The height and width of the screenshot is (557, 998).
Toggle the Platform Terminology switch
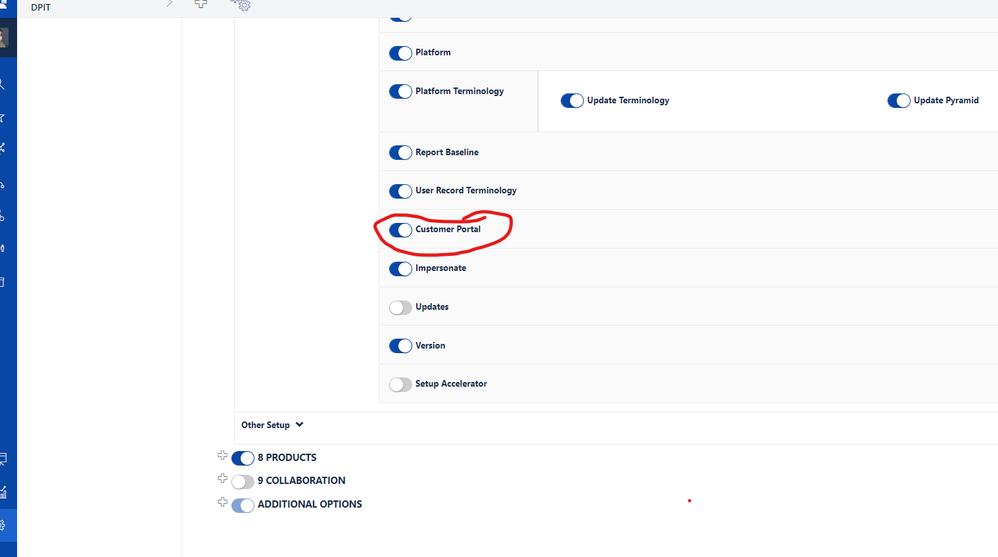400,92
